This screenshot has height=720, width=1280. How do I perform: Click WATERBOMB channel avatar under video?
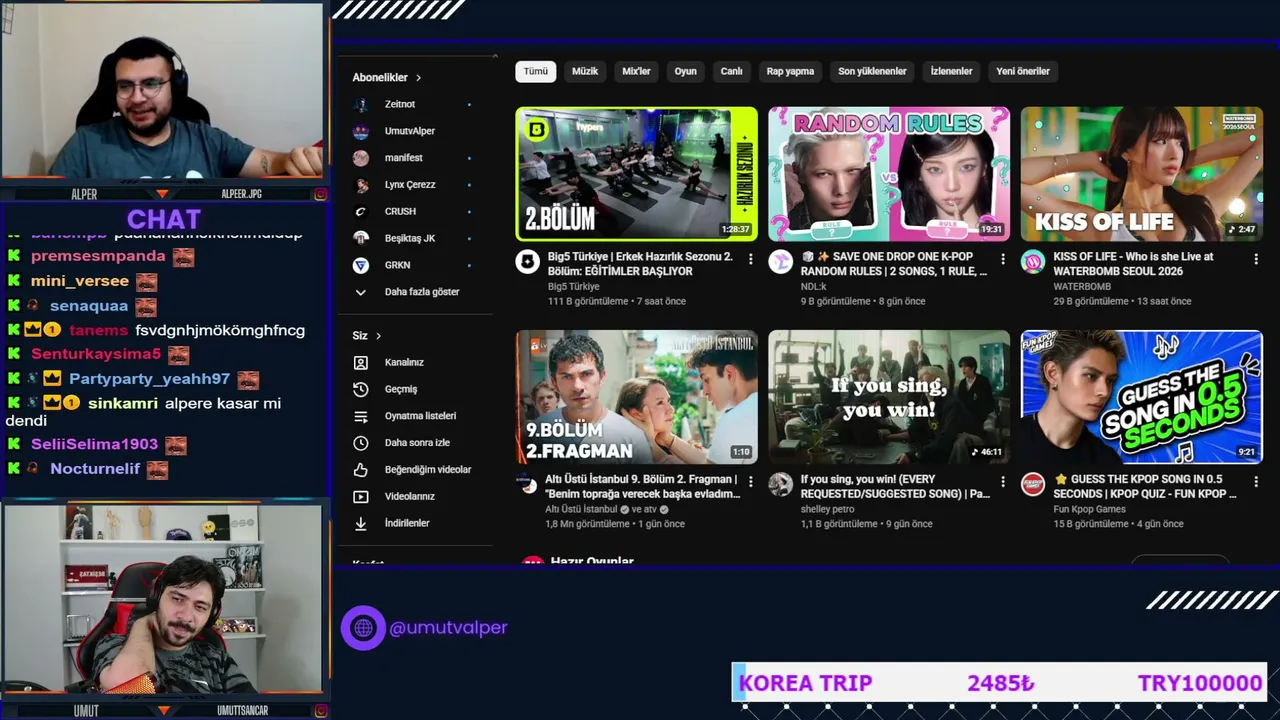click(x=1033, y=262)
